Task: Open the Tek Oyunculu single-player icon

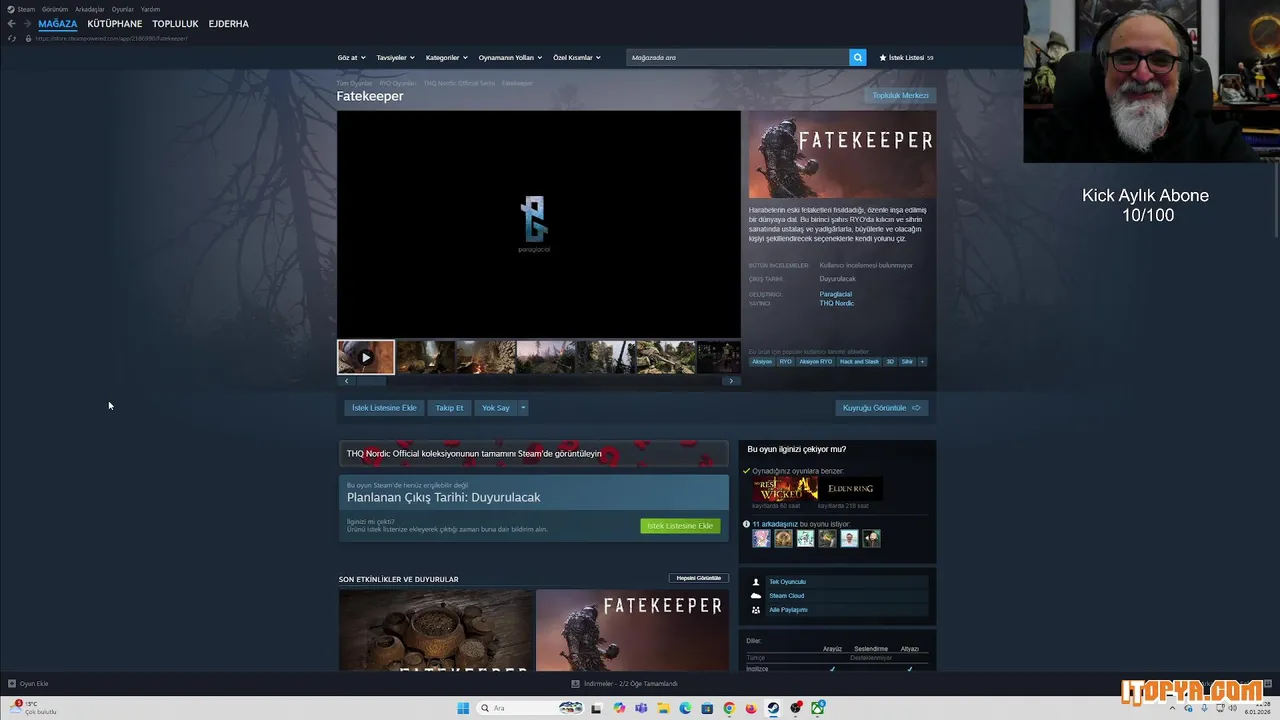Action: click(756, 582)
